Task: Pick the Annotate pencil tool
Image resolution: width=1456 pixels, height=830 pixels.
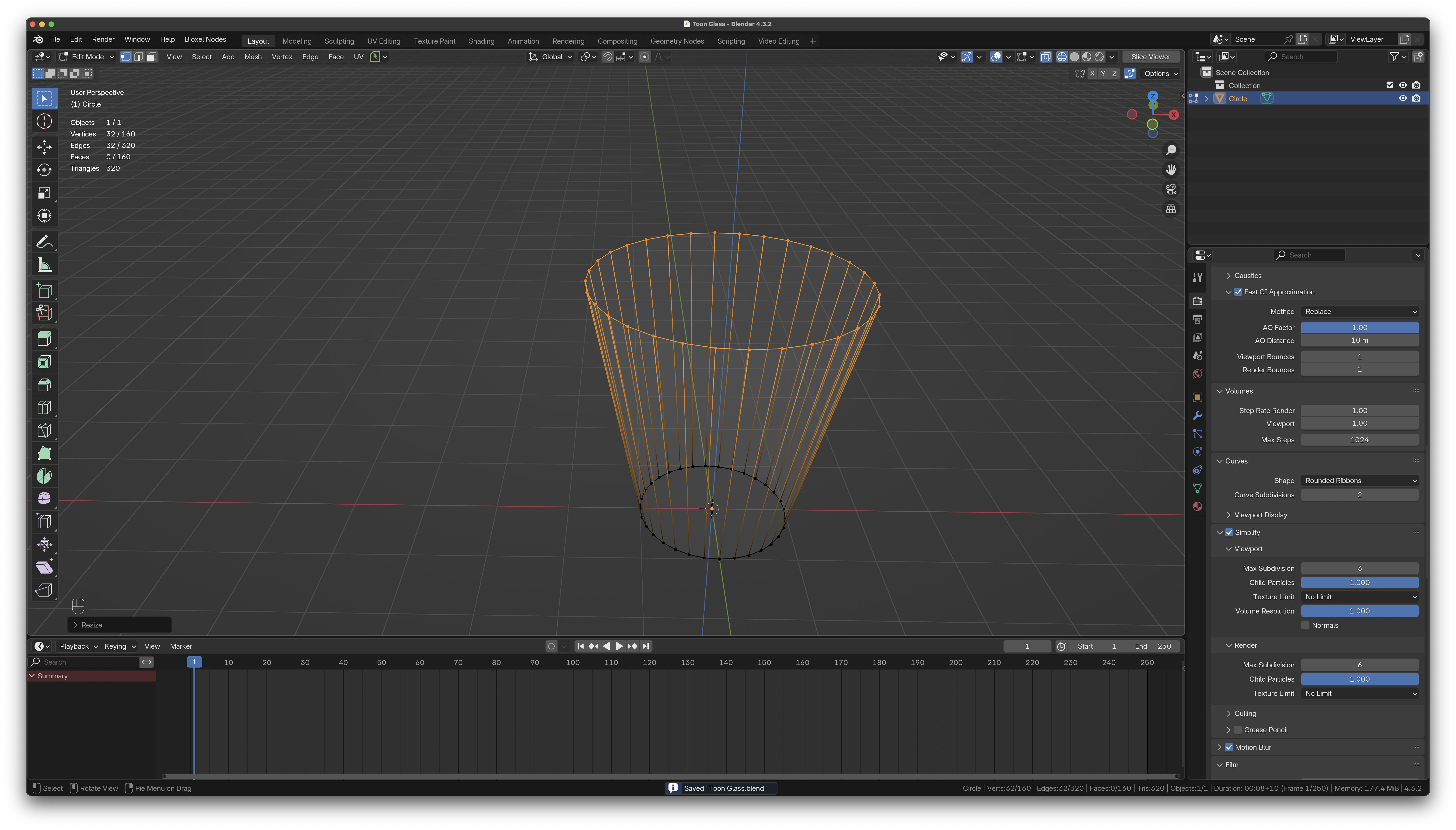Action: 45,242
